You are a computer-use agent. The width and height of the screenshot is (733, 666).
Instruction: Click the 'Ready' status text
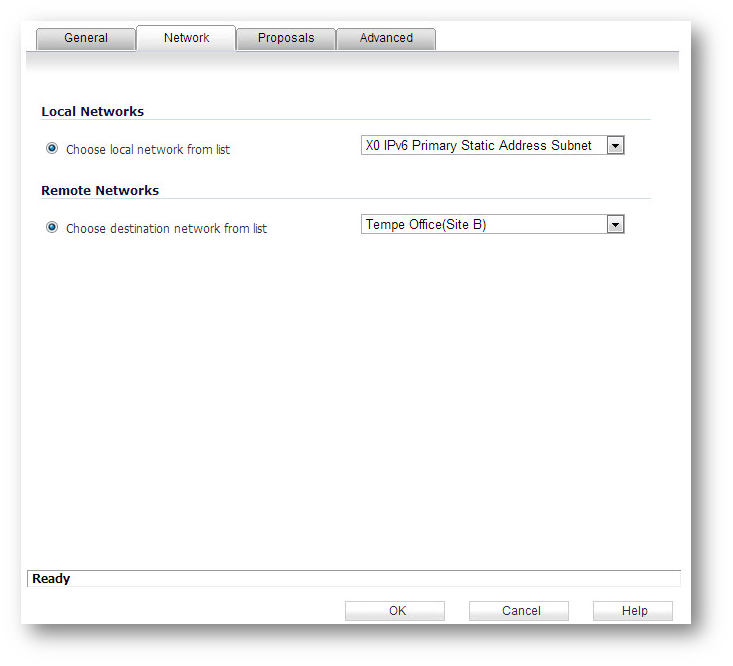pos(51,579)
